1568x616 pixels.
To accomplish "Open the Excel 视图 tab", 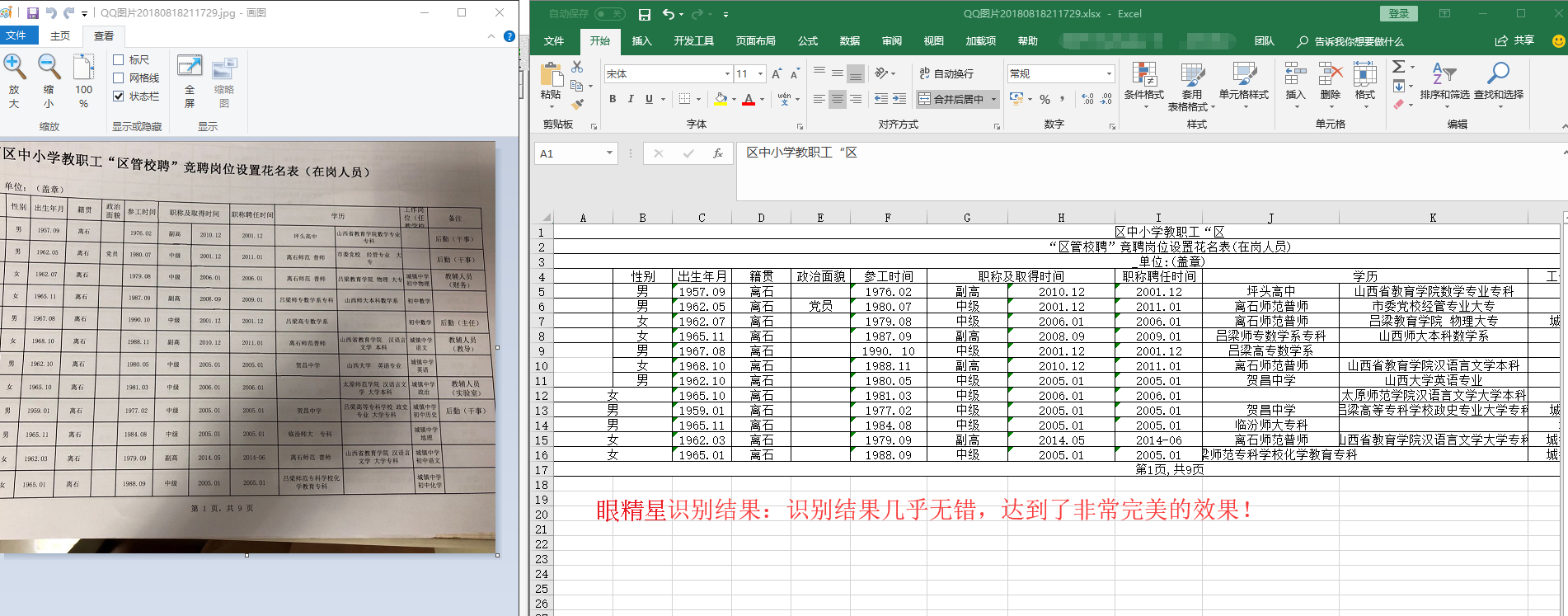I will (x=934, y=41).
